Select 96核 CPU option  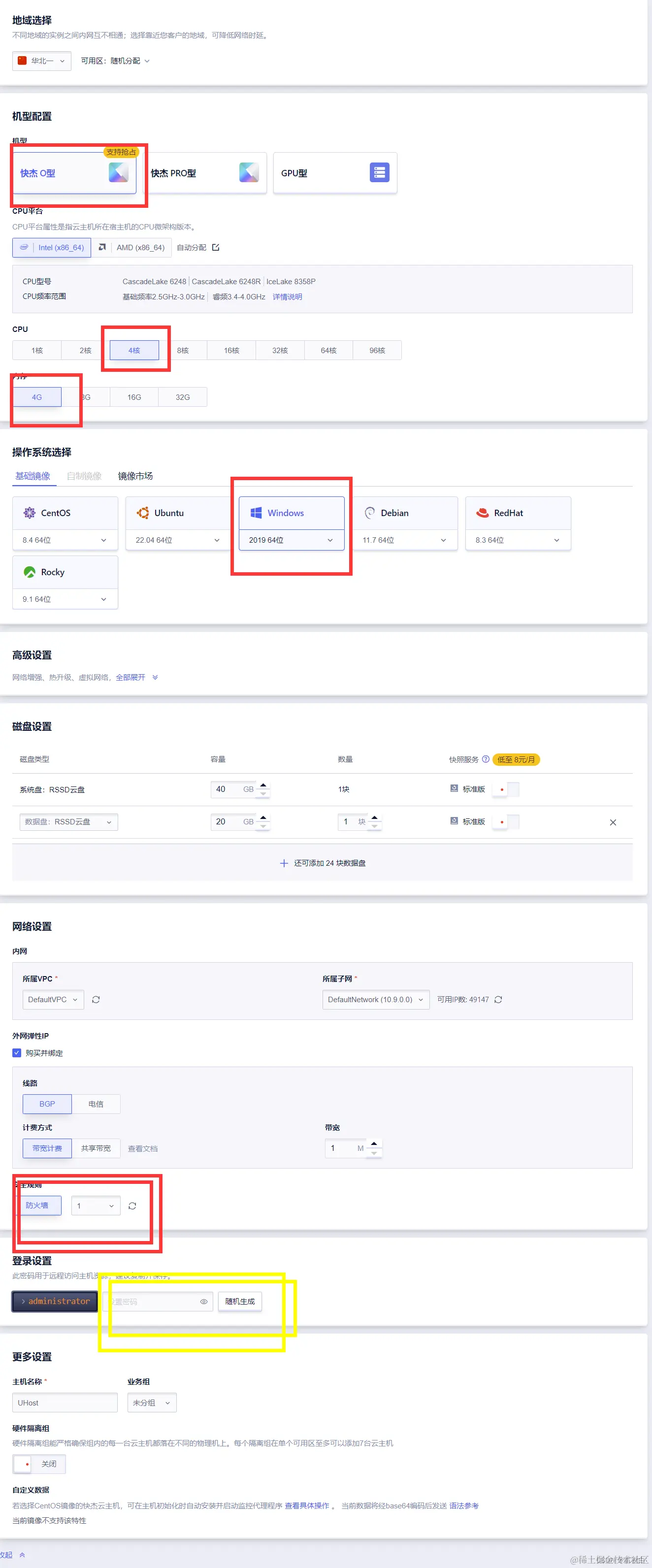pos(377,351)
